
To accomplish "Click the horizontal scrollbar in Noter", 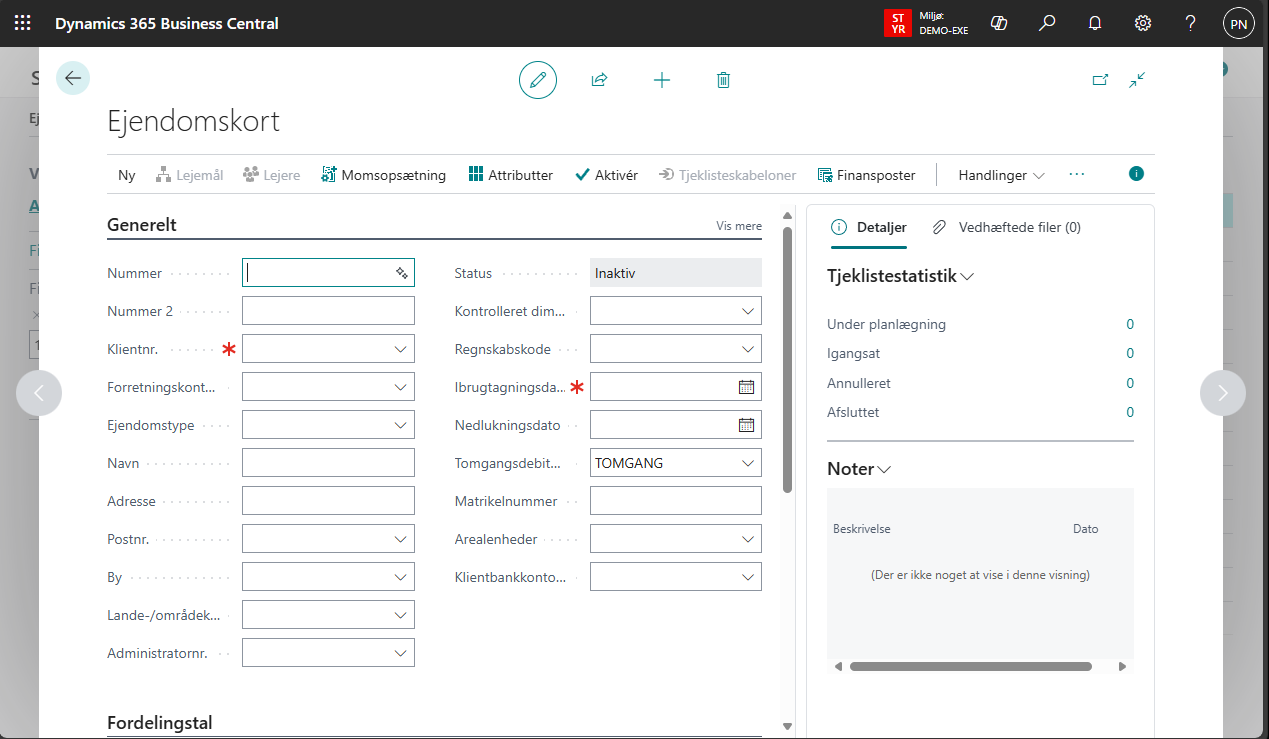I will coord(970,666).
